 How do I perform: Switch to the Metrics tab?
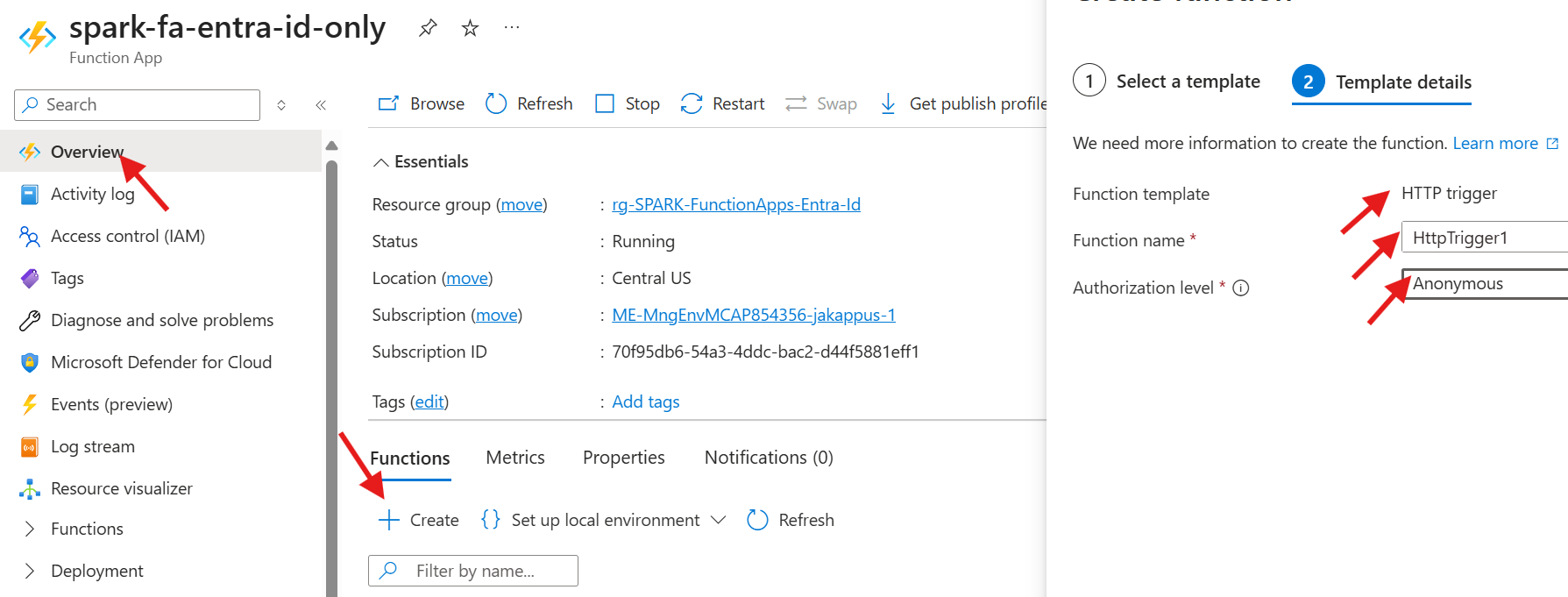515,458
